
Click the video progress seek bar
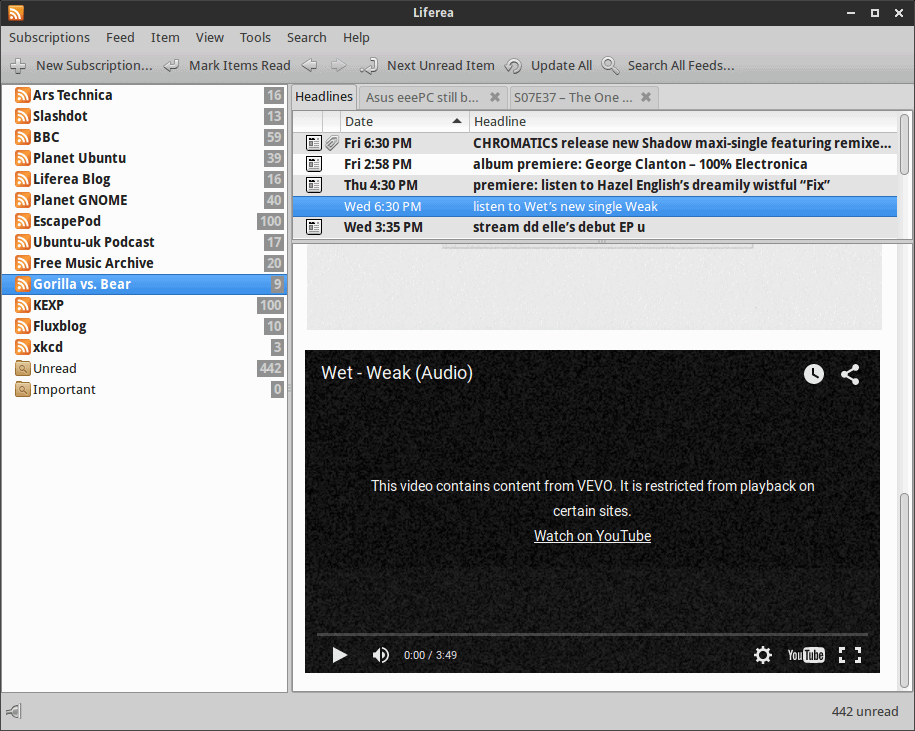[x=592, y=634]
